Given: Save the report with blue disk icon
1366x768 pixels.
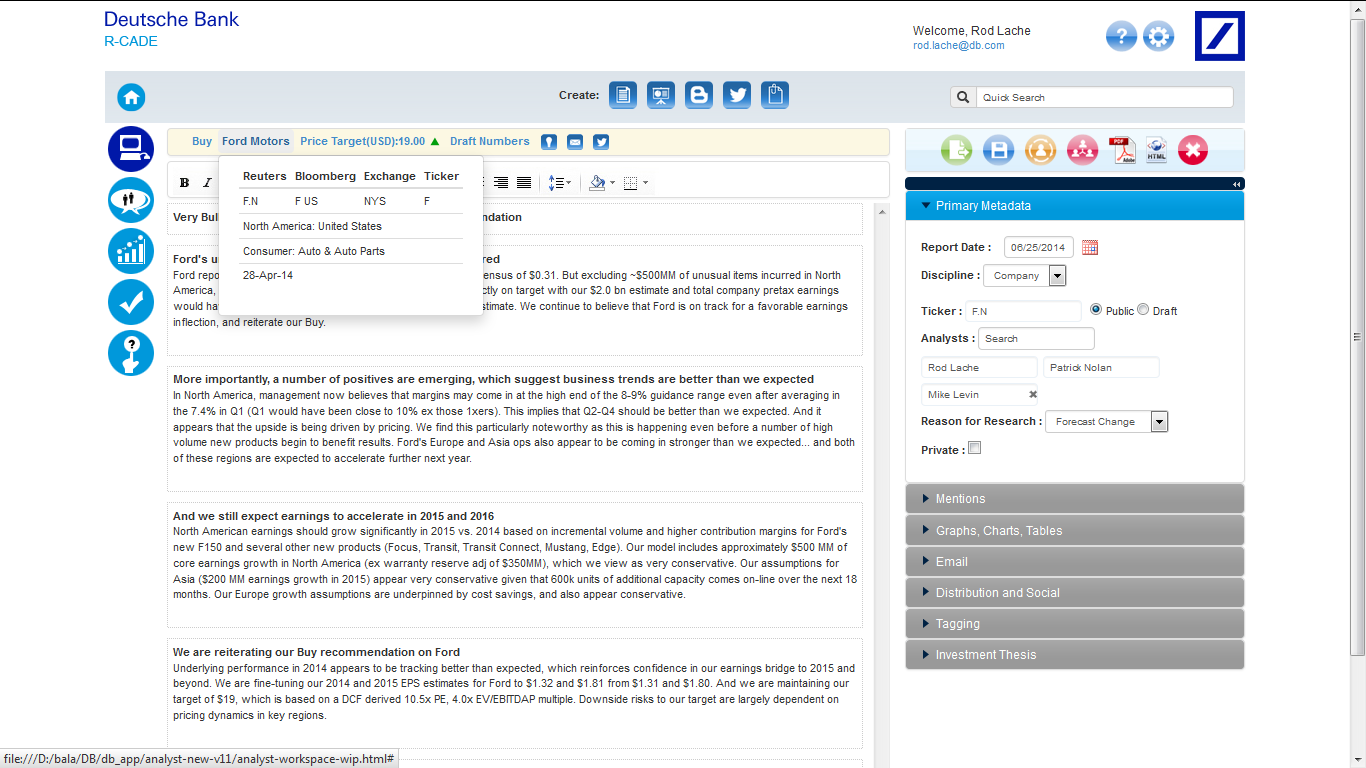Looking at the screenshot, I should 999,150.
